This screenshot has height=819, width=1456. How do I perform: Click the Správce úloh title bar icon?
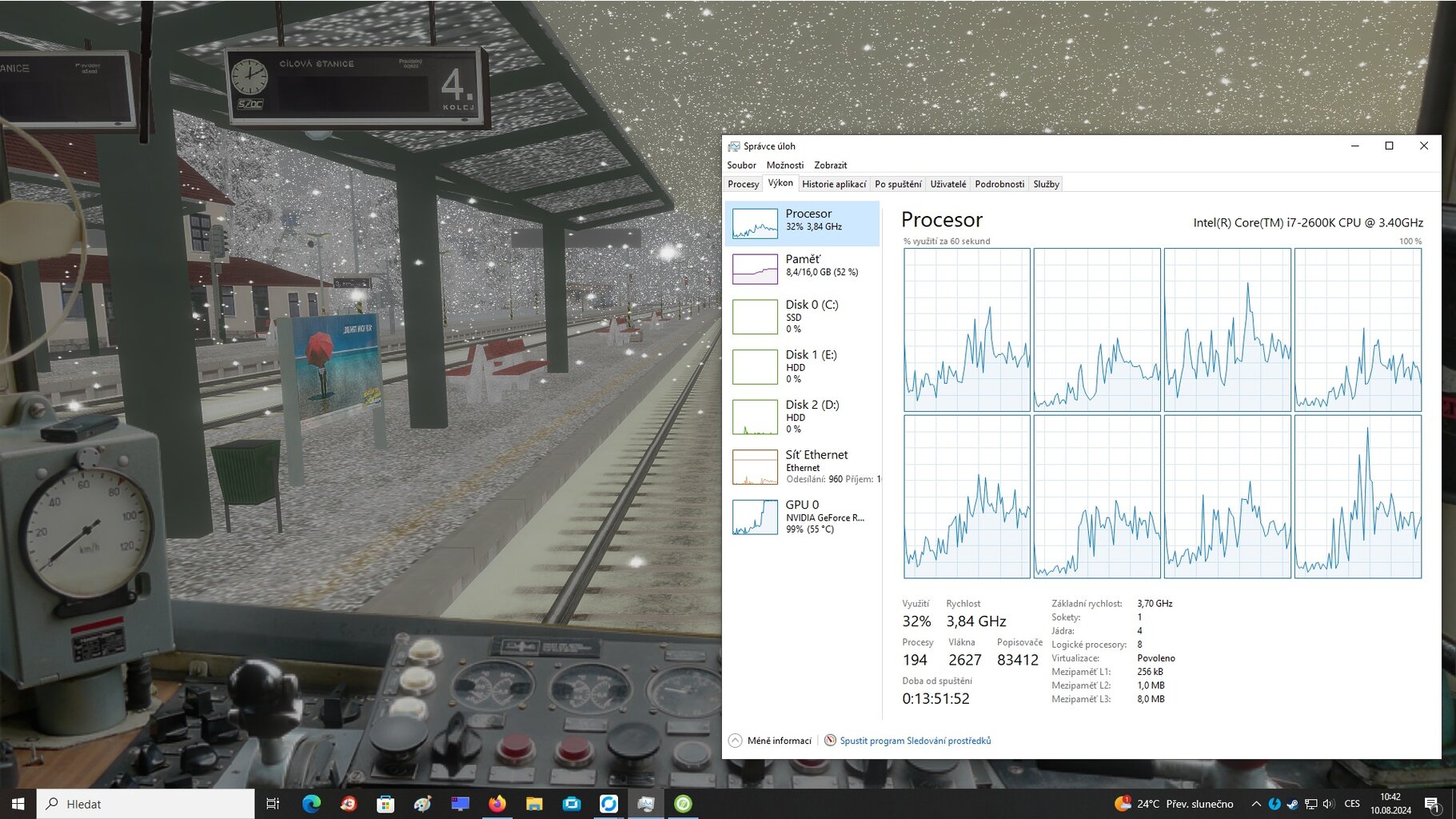[x=733, y=146]
